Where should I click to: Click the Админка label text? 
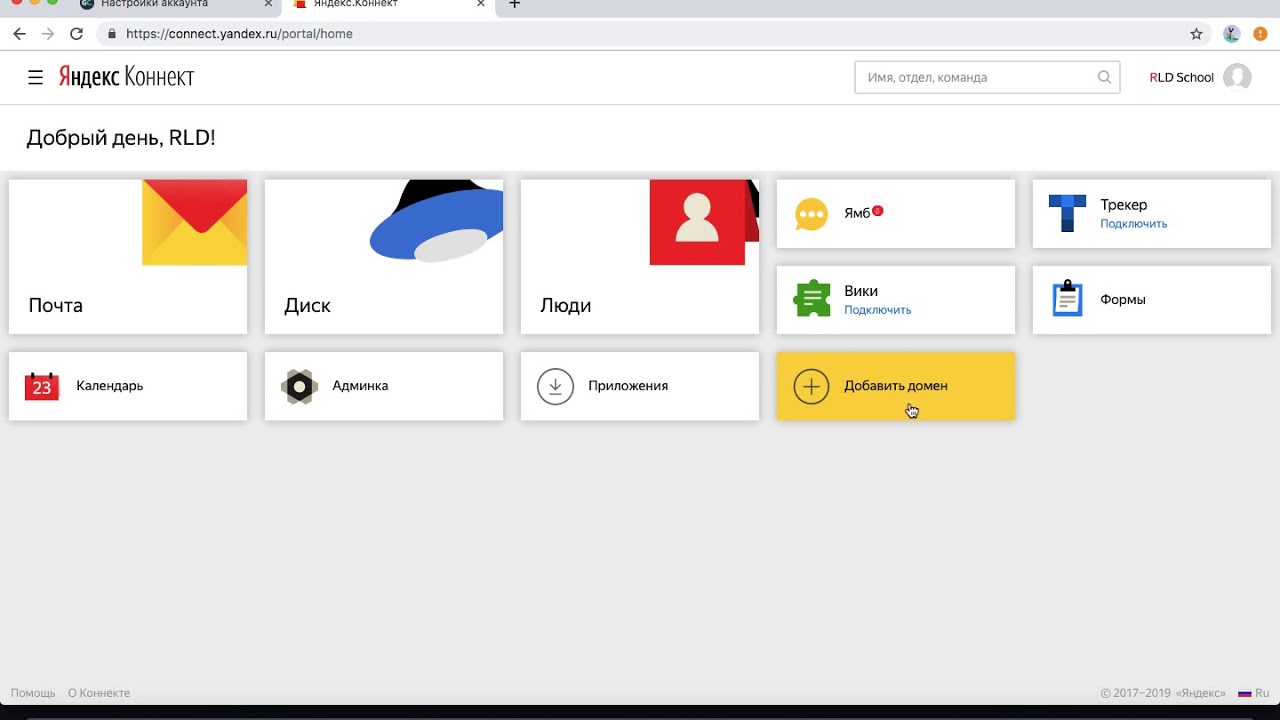[x=360, y=386]
